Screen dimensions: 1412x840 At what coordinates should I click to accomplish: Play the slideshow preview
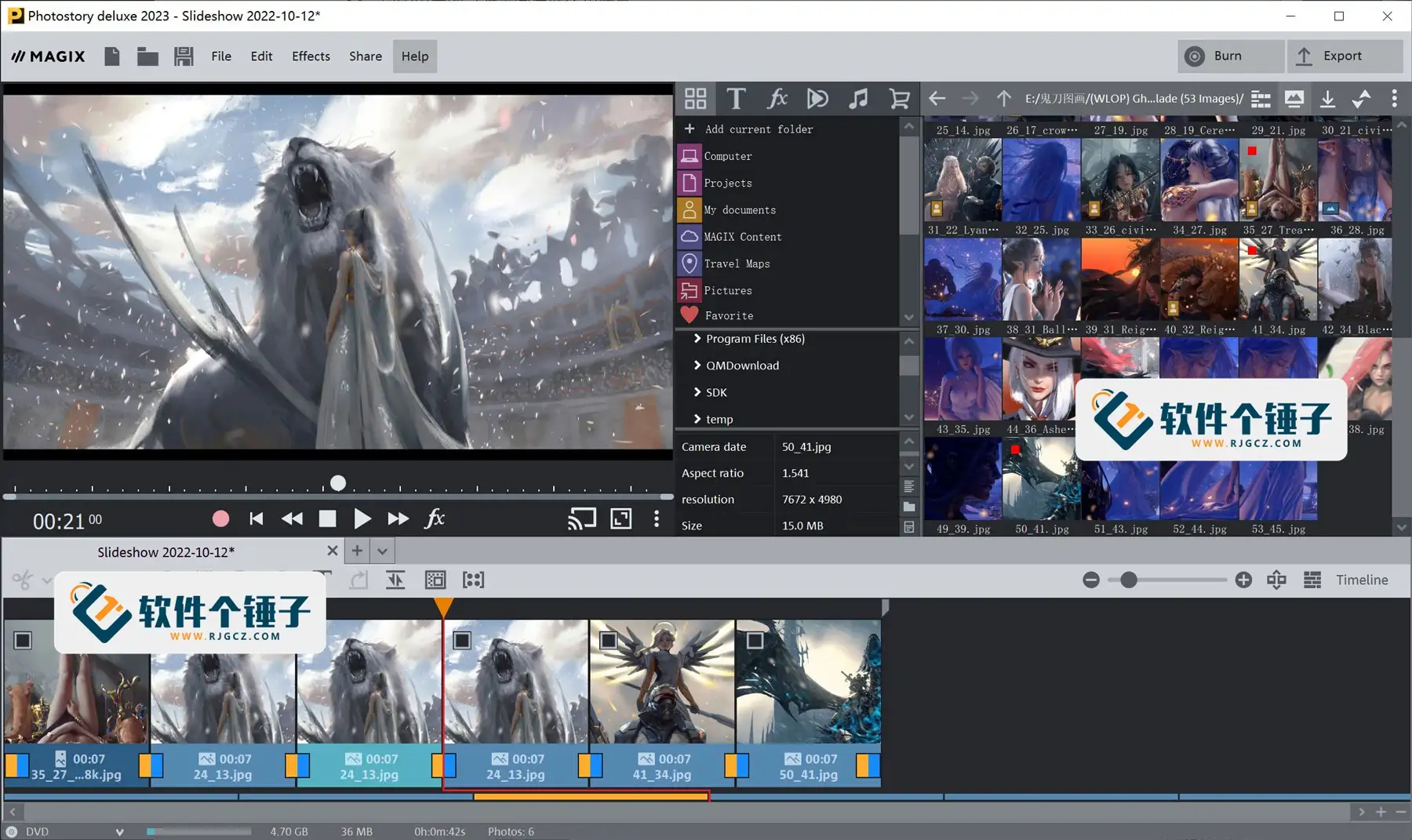click(x=362, y=518)
